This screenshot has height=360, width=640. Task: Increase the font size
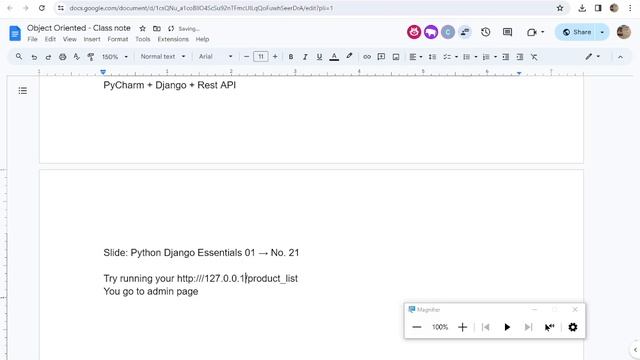(x=275, y=57)
